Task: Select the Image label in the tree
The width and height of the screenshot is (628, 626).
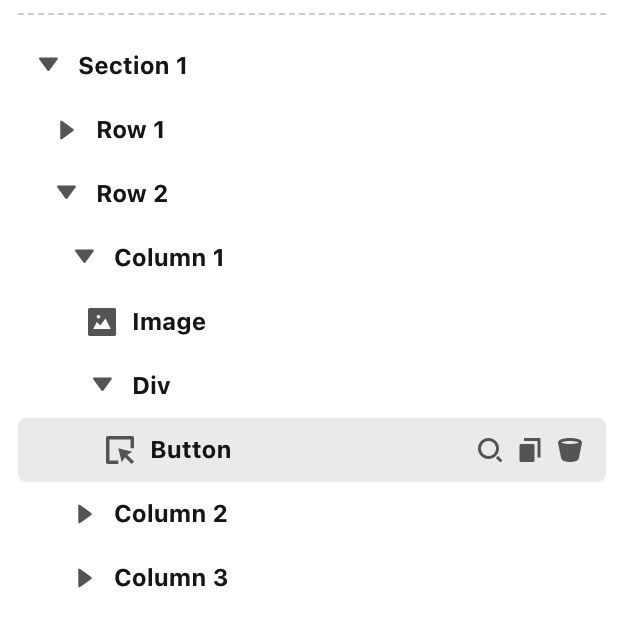Action: [x=169, y=322]
